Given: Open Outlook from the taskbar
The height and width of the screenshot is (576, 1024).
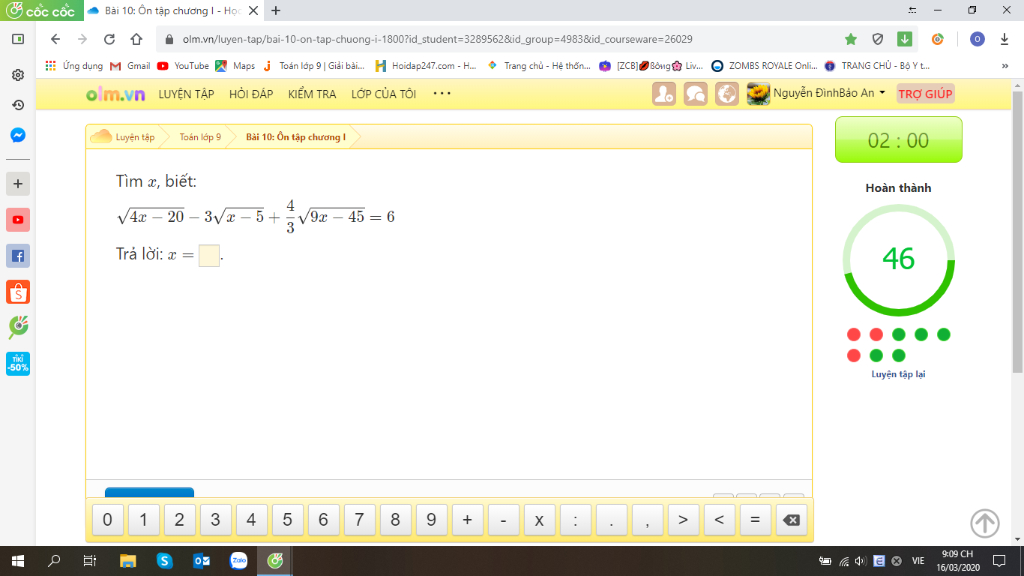Looking at the screenshot, I should 201,561.
